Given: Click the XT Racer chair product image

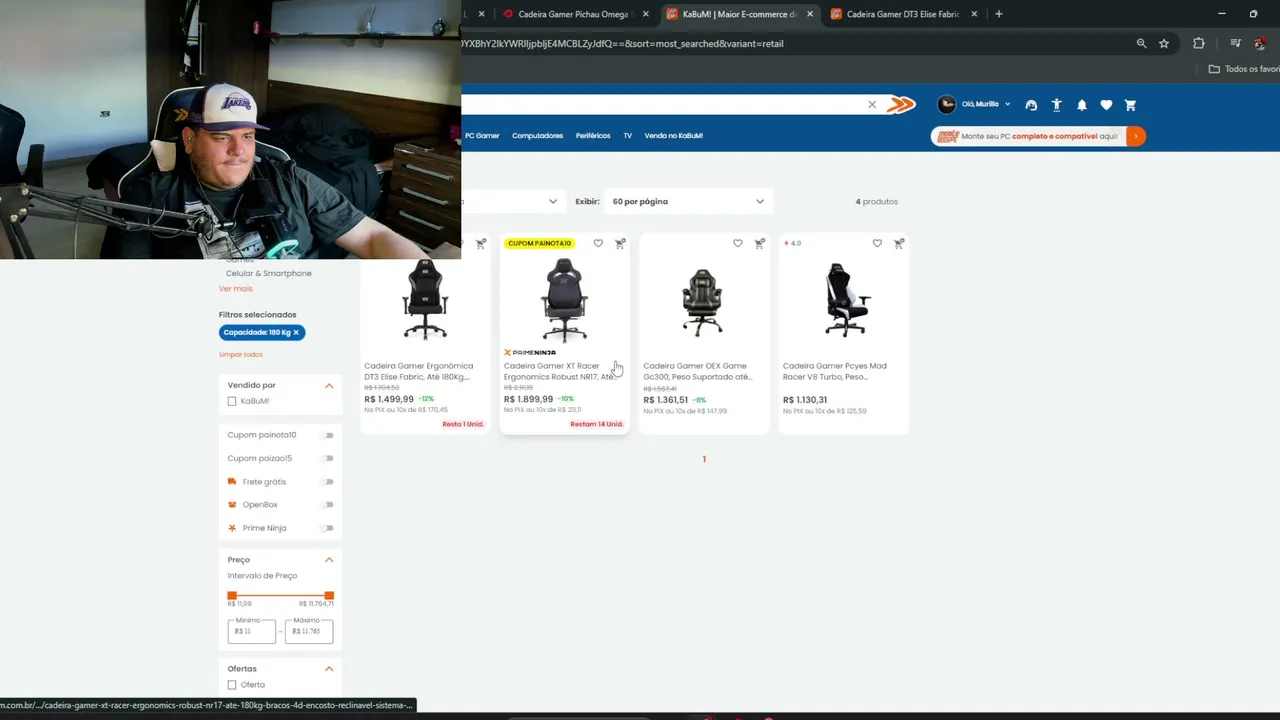Looking at the screenshot, I should tap(564, 300).
